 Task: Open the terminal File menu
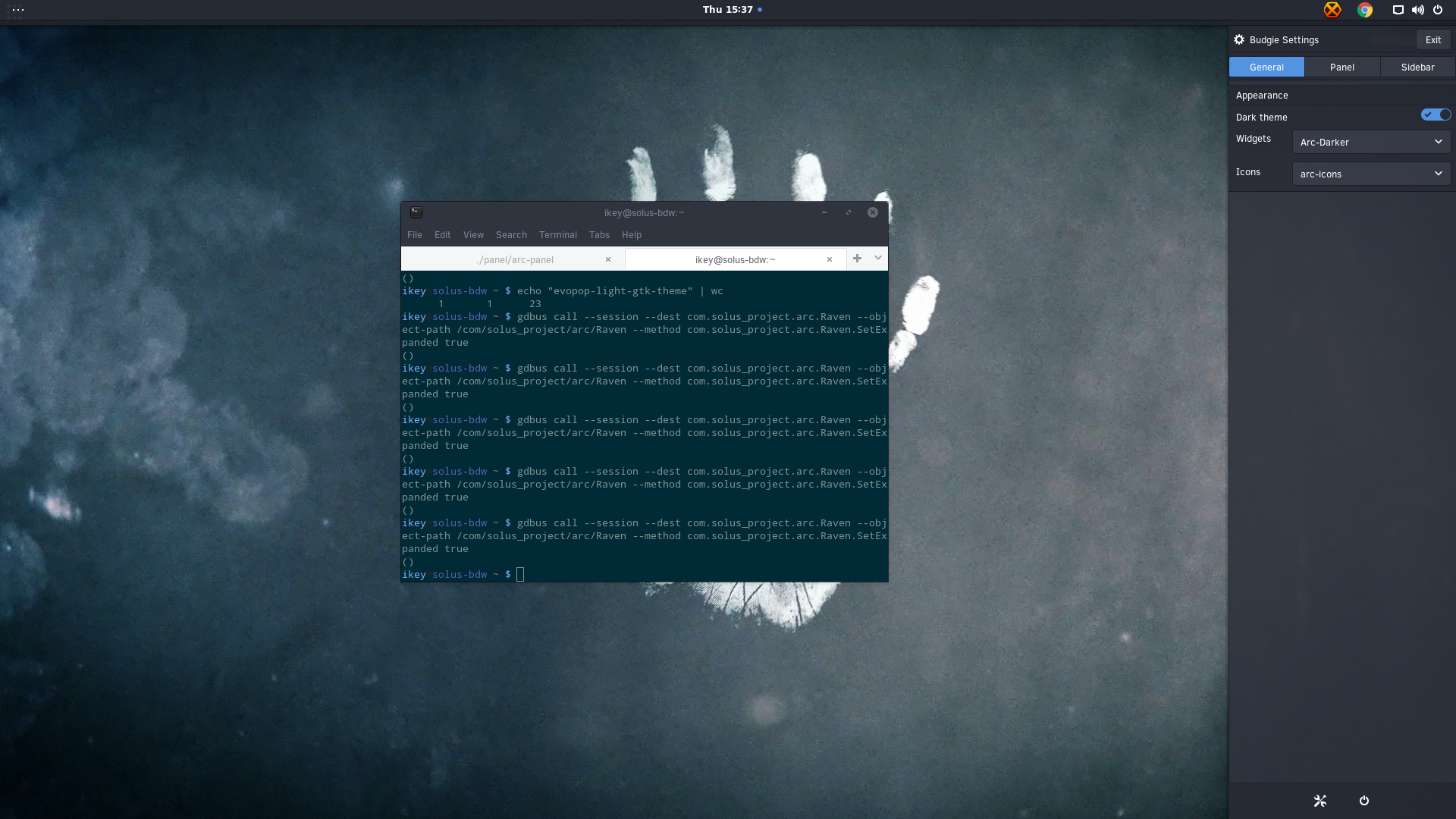click(415, 235)
